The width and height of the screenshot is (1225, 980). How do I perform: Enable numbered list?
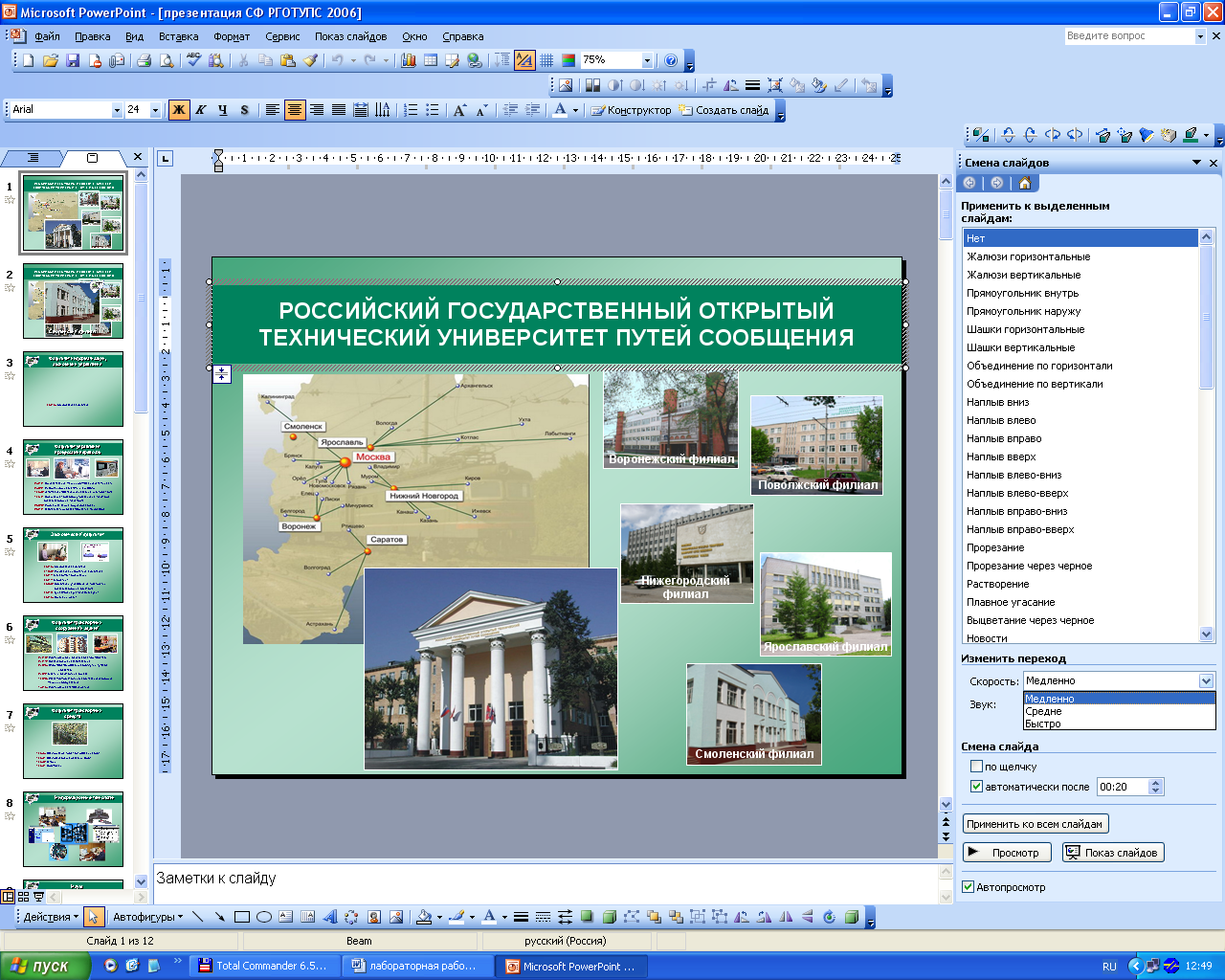click(411, 110)
